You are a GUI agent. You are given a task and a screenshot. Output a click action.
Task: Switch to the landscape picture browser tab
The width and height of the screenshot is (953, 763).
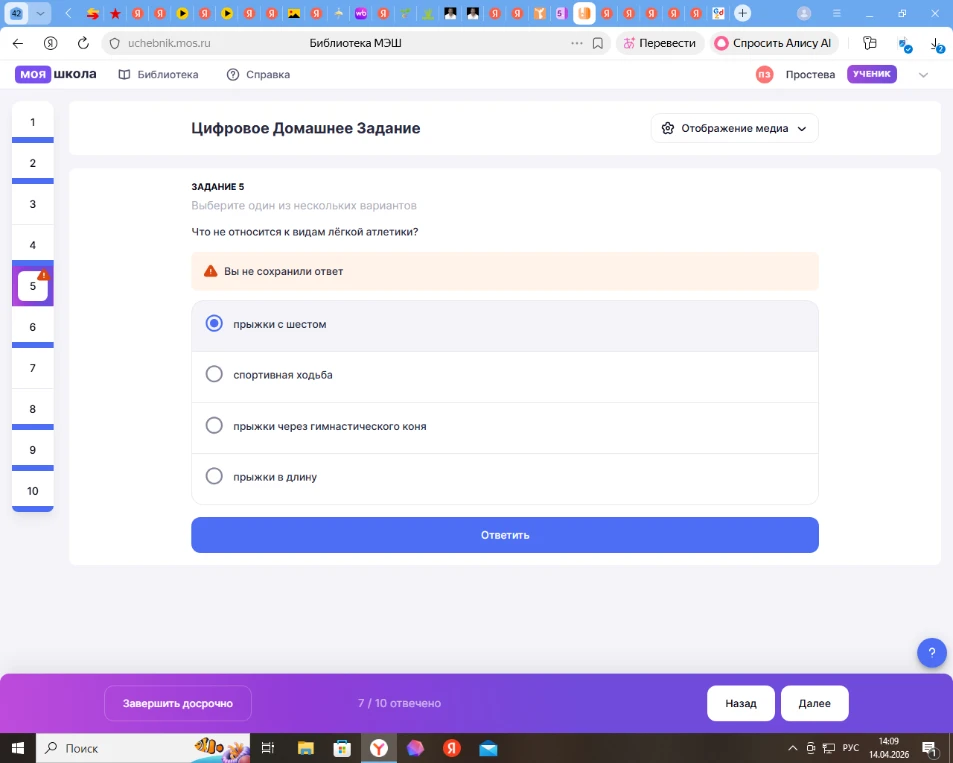[x=294, y=13]
